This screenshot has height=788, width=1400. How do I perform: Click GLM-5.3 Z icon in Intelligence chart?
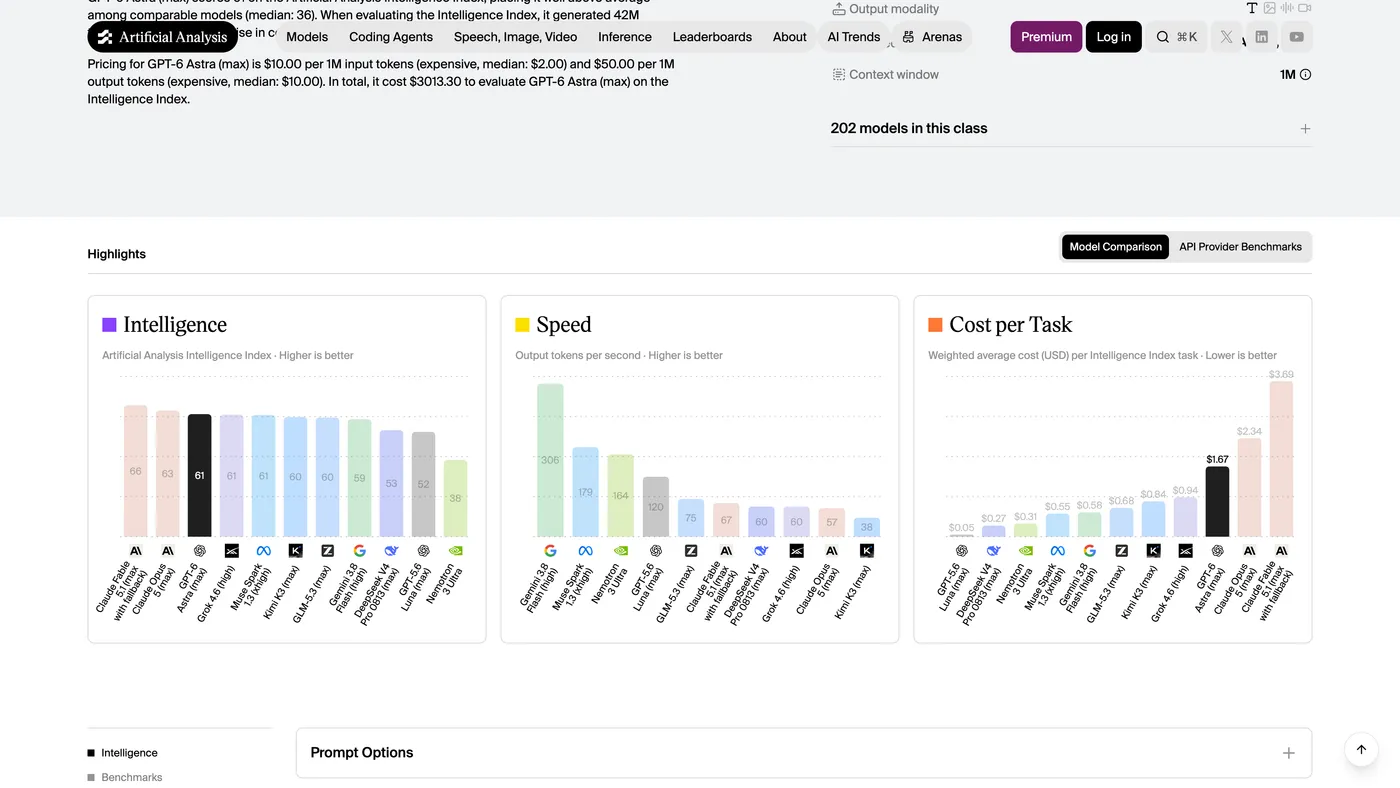(x=328, y=551)
